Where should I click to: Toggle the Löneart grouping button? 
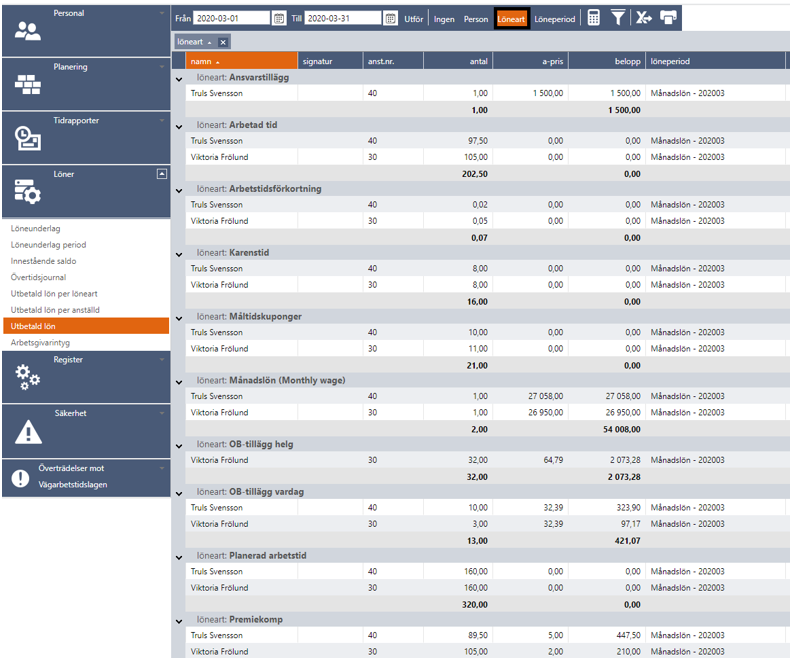(511, 19)
